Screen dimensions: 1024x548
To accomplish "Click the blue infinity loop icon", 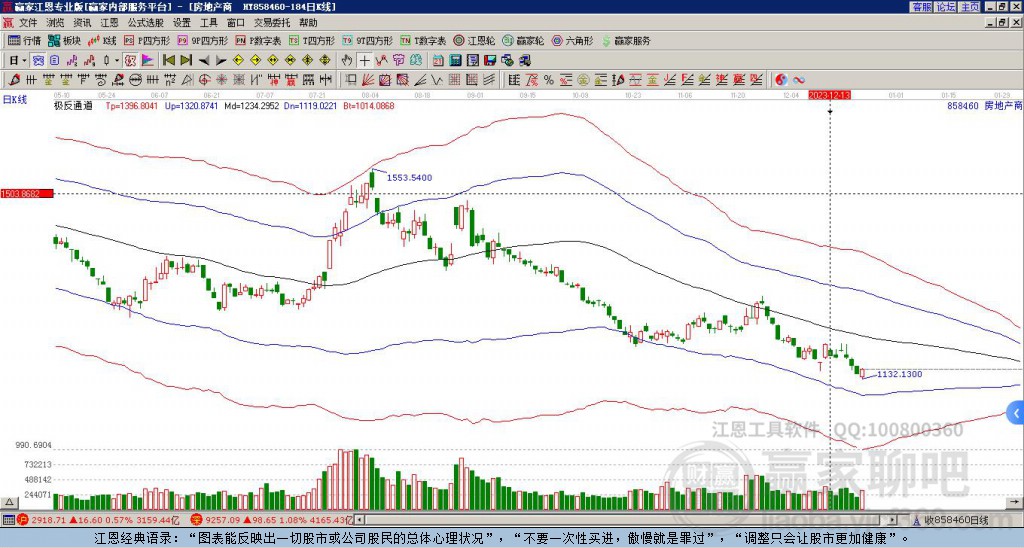I will [x=799, y=80].
